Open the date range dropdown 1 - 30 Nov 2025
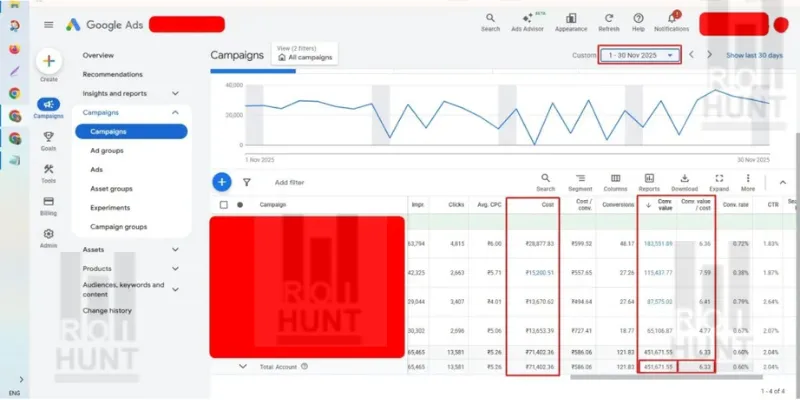The height and width of the screenshot is (400, 800). pos(639,55)
